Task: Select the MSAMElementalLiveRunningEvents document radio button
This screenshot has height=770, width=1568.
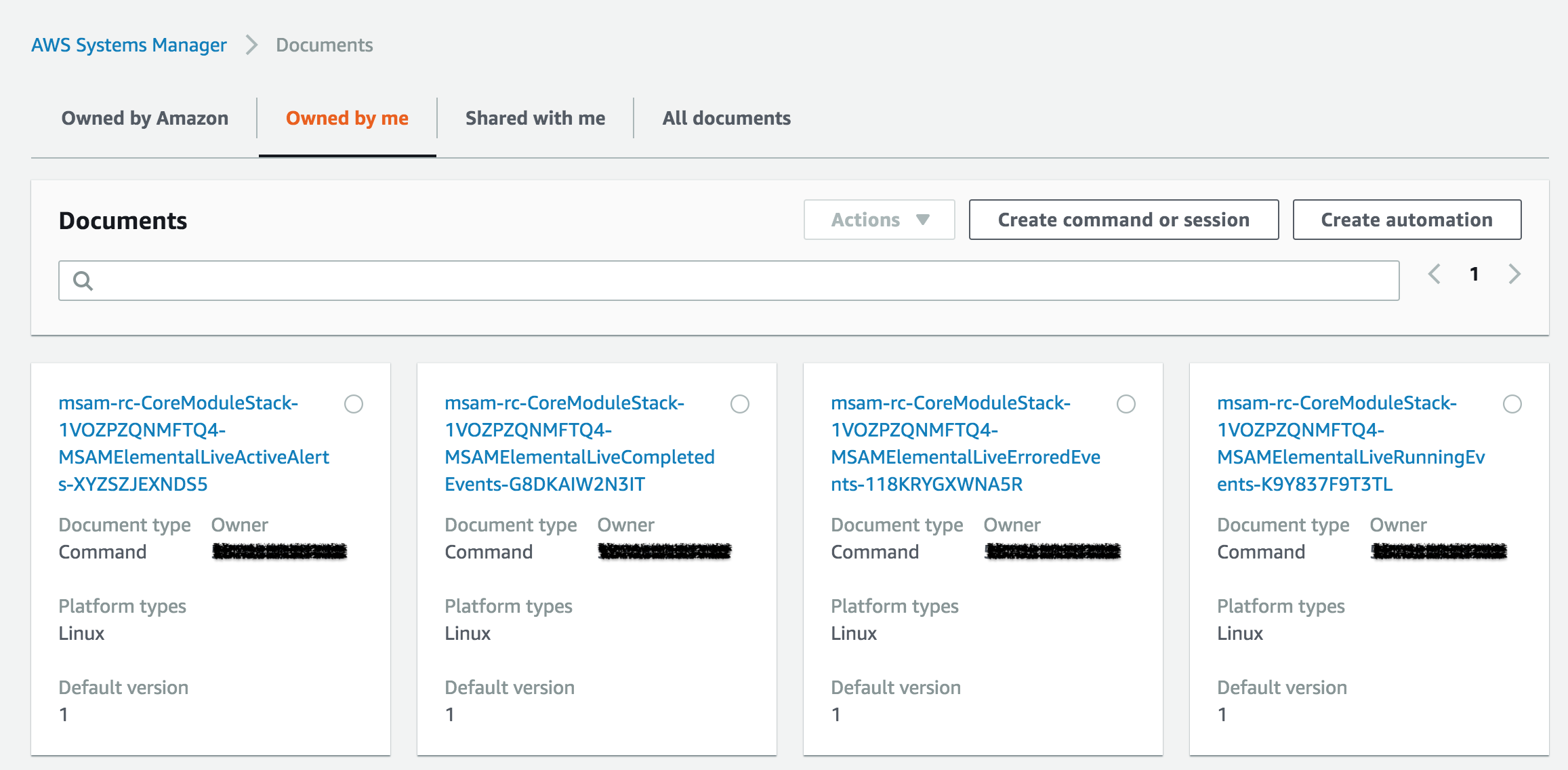Action: coord(1512,404)
